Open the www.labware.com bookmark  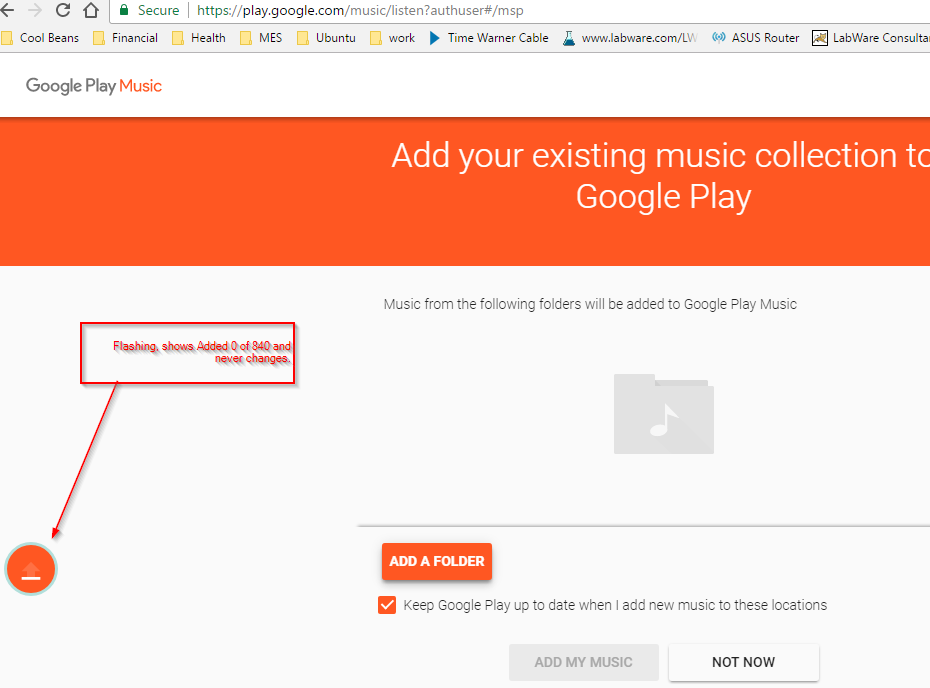point(630,38)
